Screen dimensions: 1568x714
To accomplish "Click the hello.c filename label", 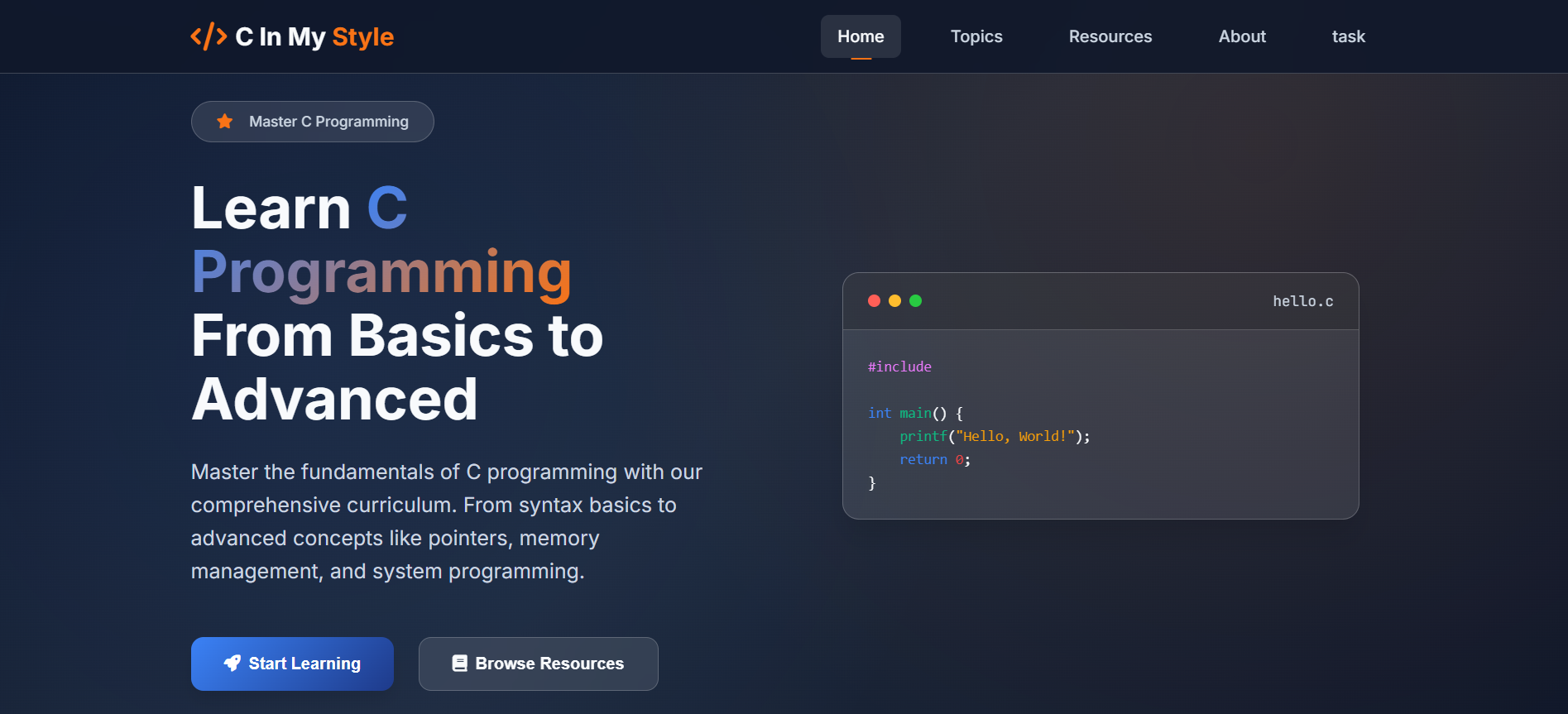I will (x=1302, y=301).
